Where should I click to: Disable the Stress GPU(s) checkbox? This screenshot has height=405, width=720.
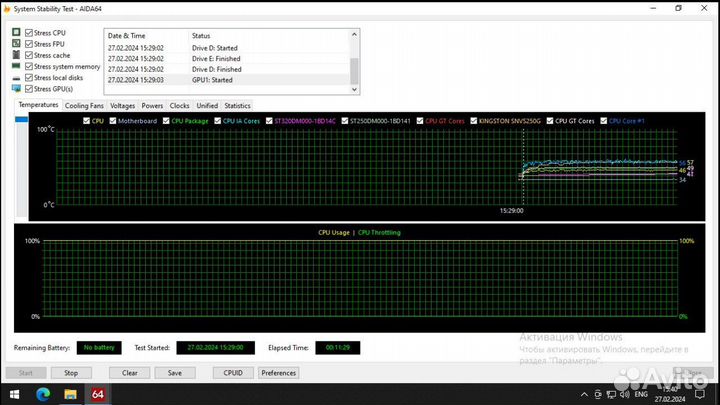coord(29,89)
